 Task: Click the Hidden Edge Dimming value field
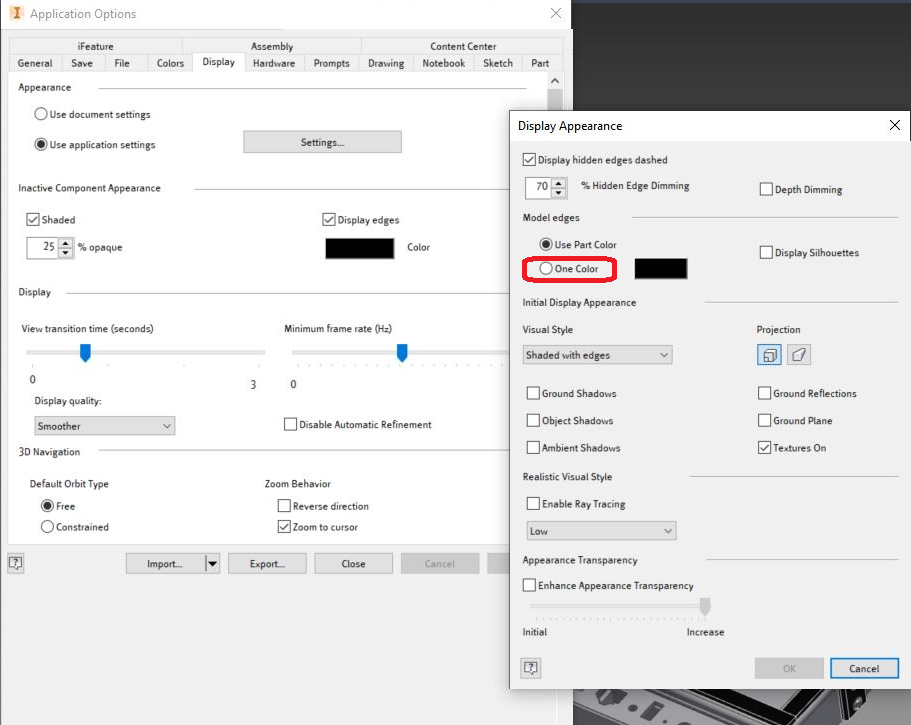[539, 186]
